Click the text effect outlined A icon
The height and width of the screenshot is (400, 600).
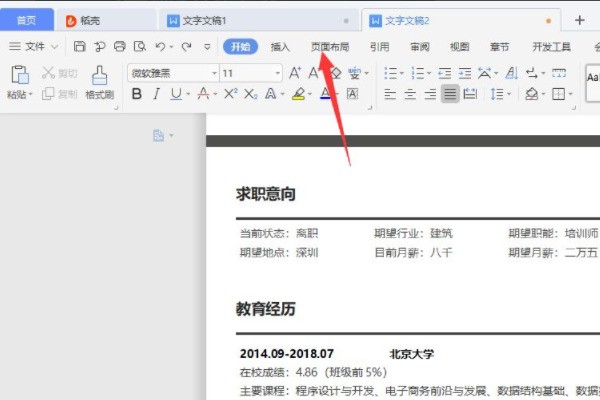(271, 94)
